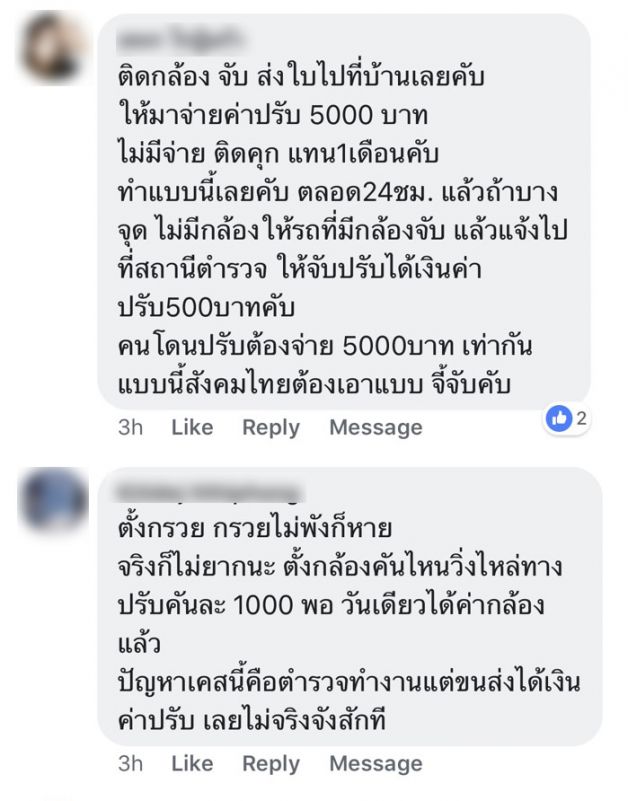The image size is (628, 801).
Task: Open the second commenter's blue profile picture
Action: click(x=52, y=499)
